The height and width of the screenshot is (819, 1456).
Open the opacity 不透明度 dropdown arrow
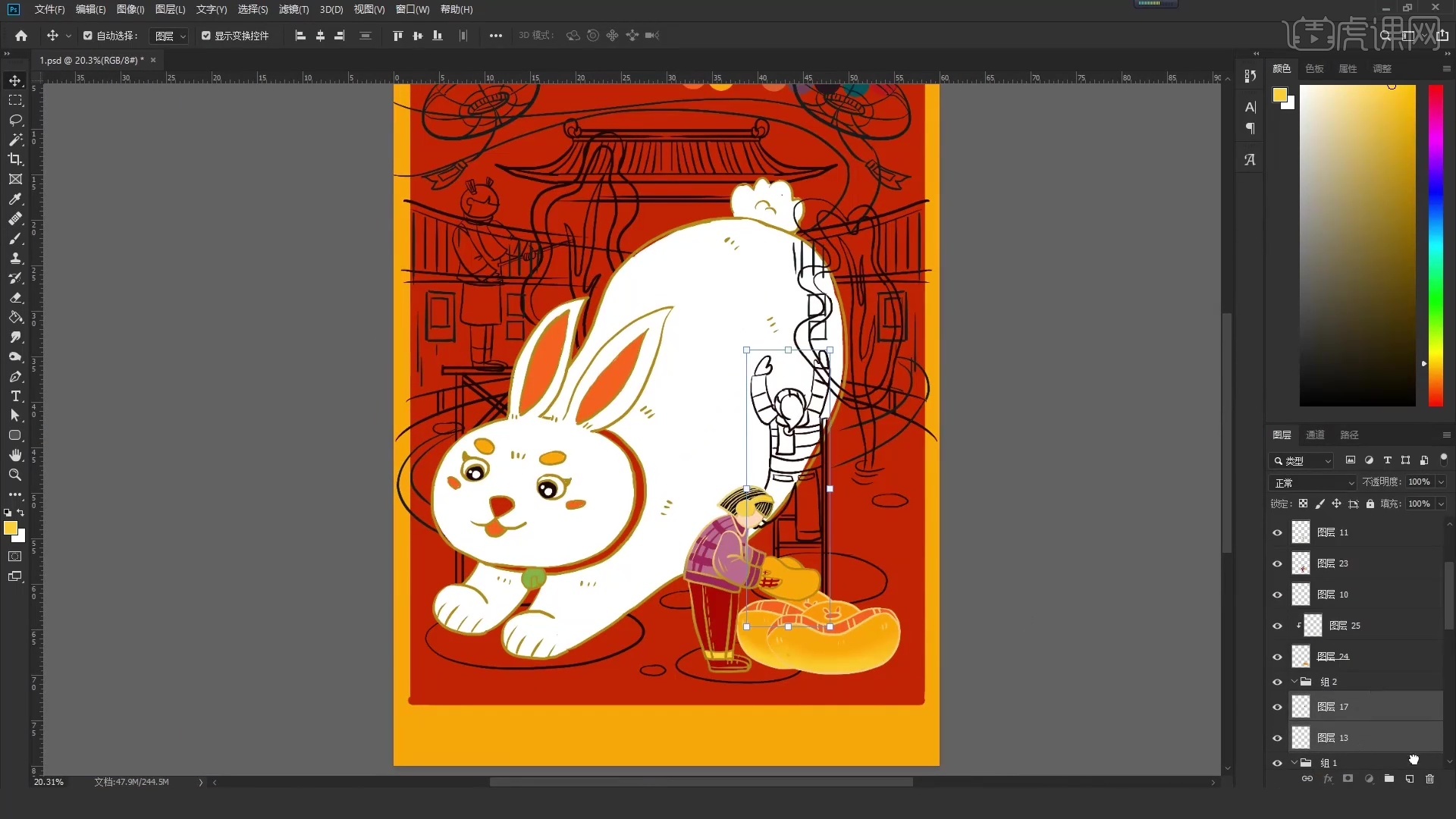1441,482
